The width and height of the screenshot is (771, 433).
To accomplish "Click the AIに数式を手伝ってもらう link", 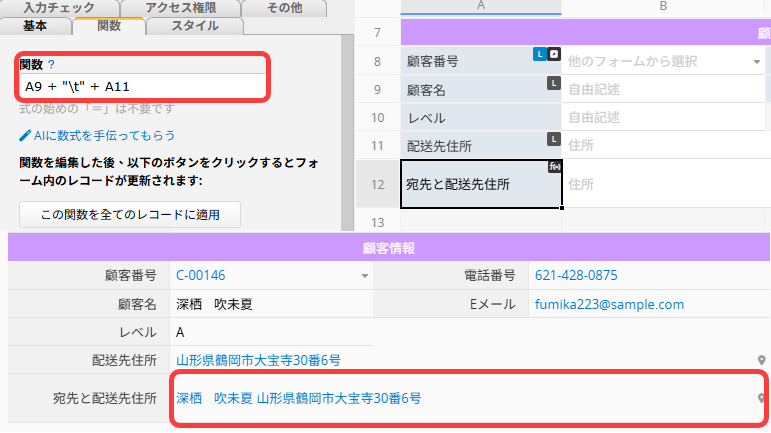I will coord(104,136).
